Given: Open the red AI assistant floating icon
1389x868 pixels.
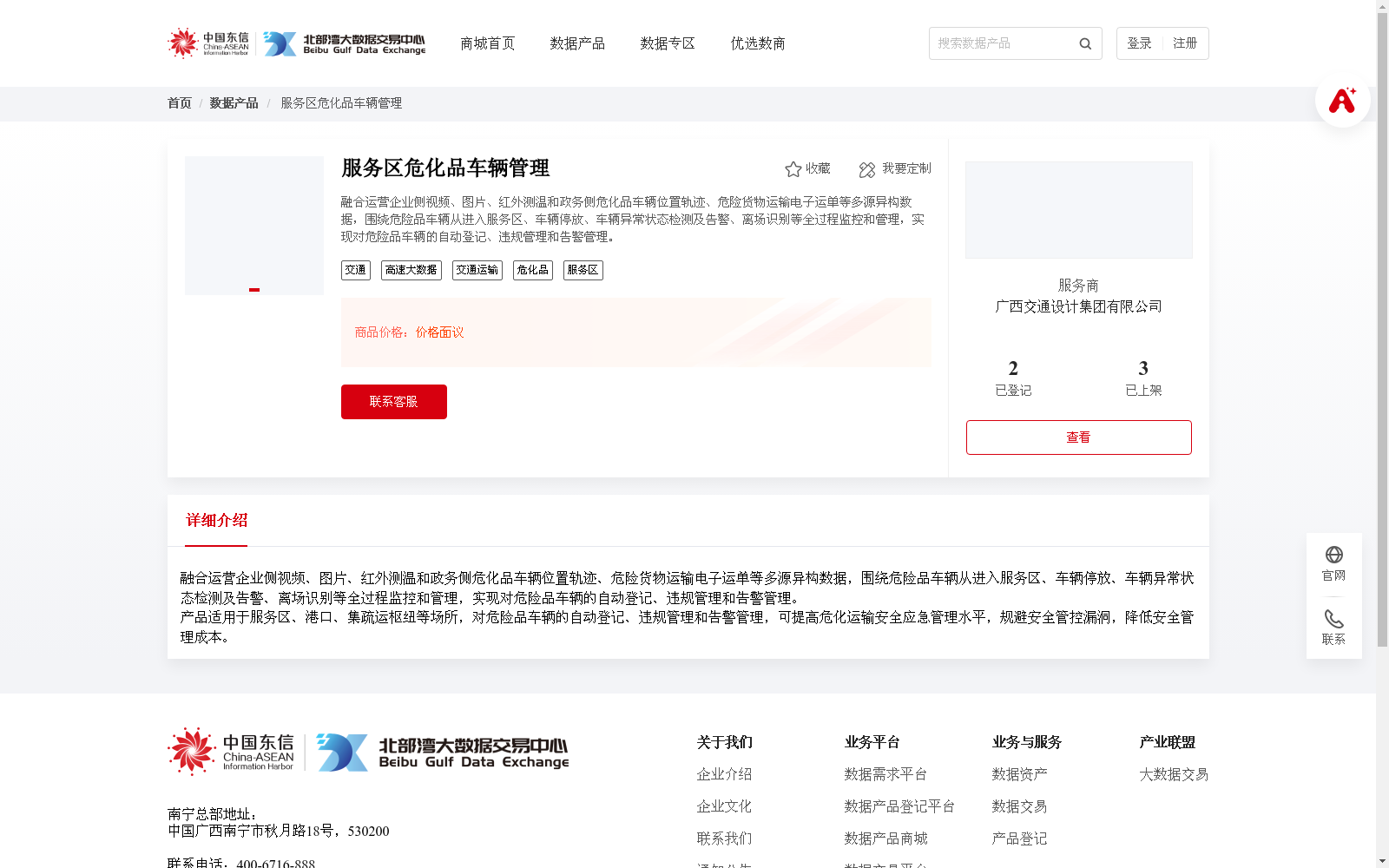Looking at the screenshot, I should (1342, 100).
